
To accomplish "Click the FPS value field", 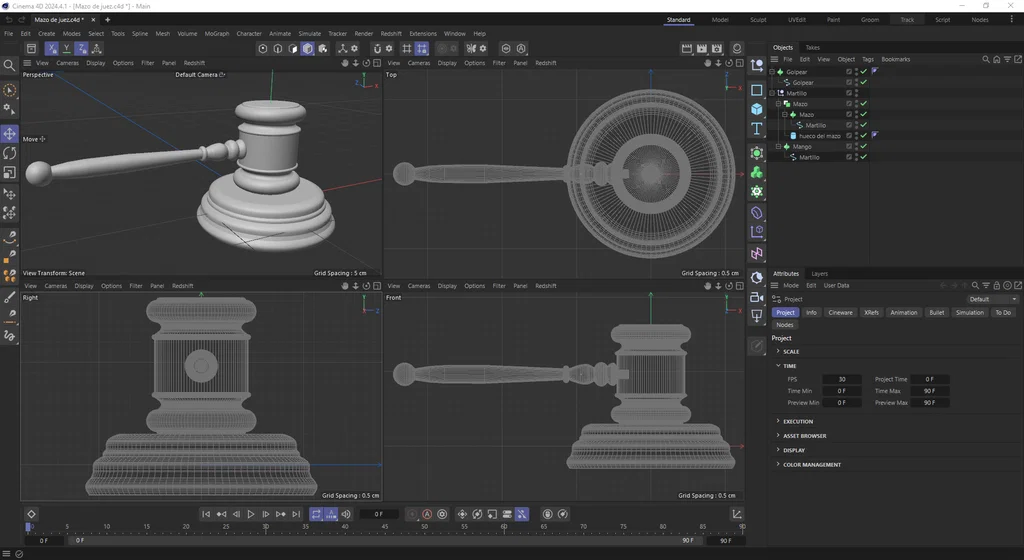I will (842, 379).
